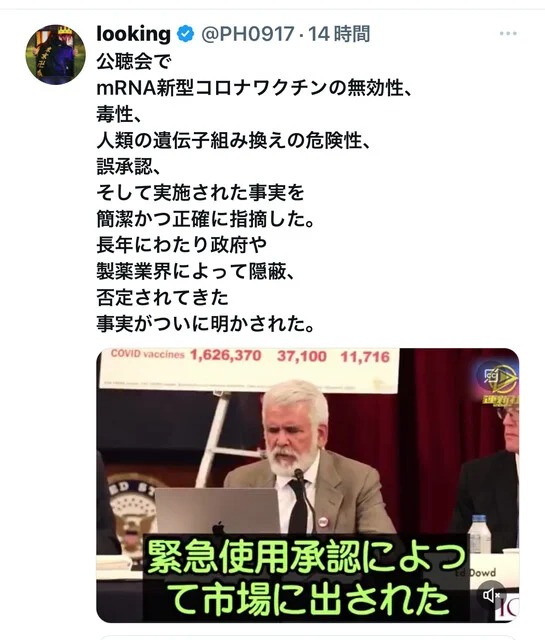Click the red "1,626,370" figure in video

(225, 356)
